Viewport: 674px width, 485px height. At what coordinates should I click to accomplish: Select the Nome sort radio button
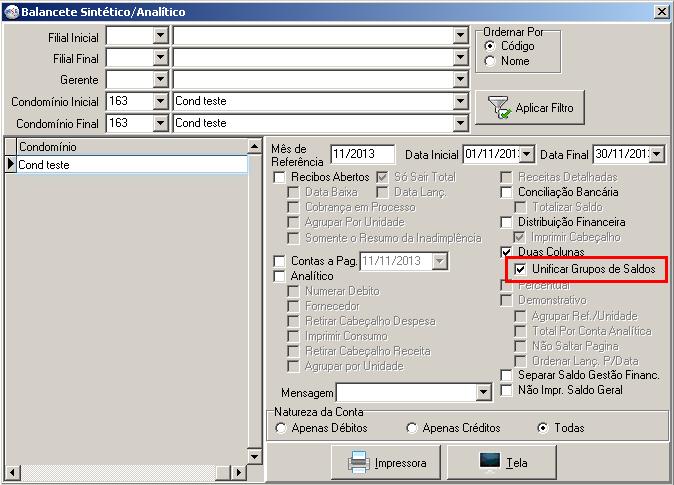tap(490, 61)
